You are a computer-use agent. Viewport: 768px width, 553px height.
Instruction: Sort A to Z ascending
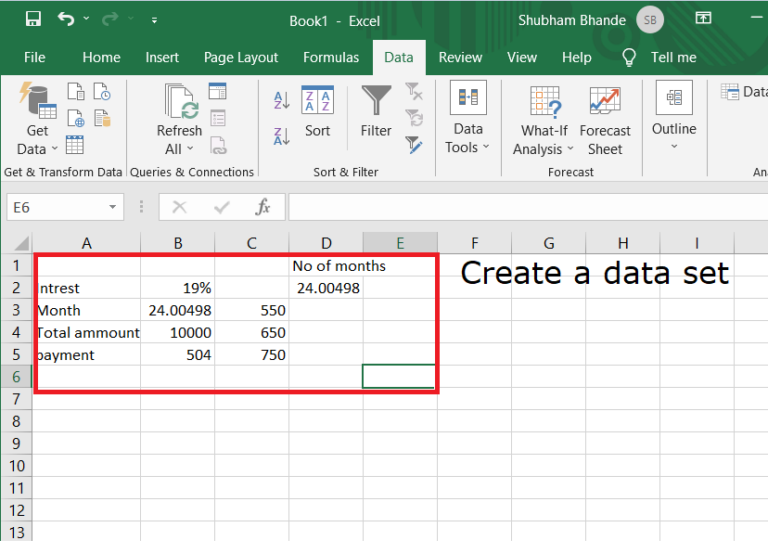coord(282,100)
